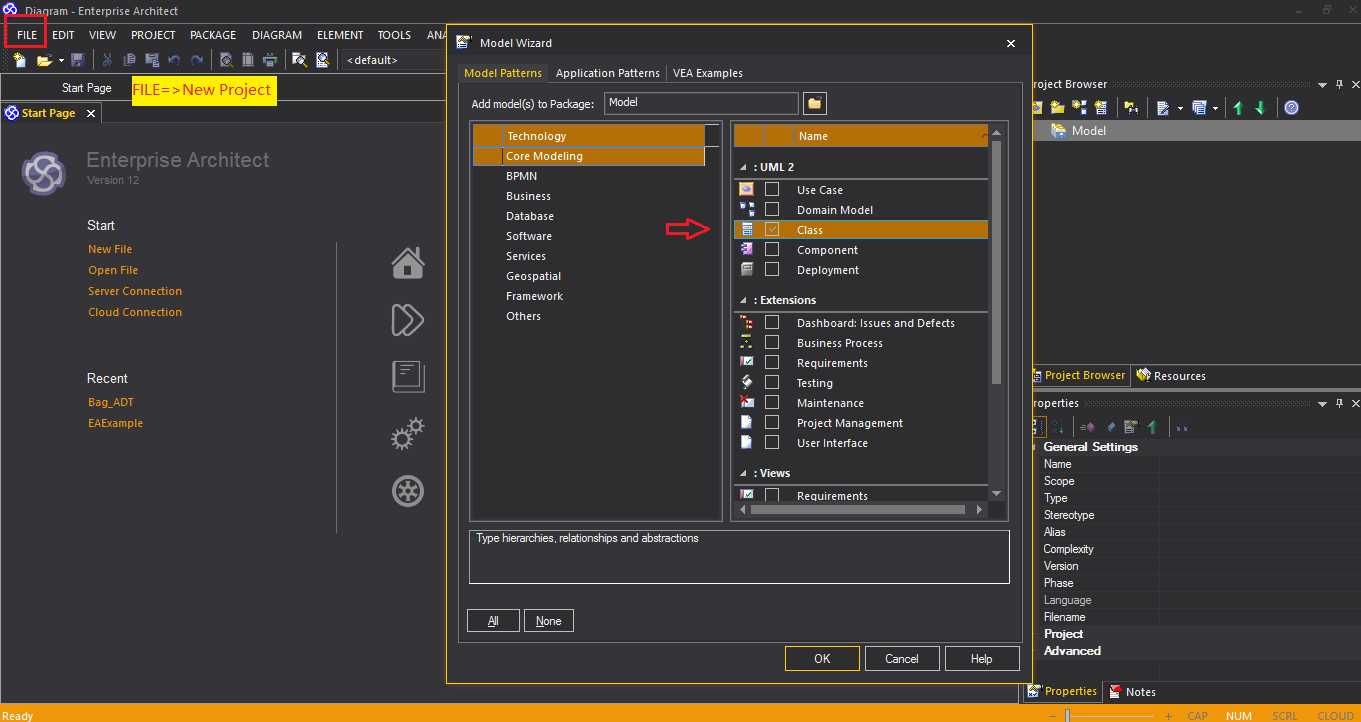Viewport: 1361px width, 722px height.
Task: Click the New Project toolbar icon
Action: tap(20, 60)
